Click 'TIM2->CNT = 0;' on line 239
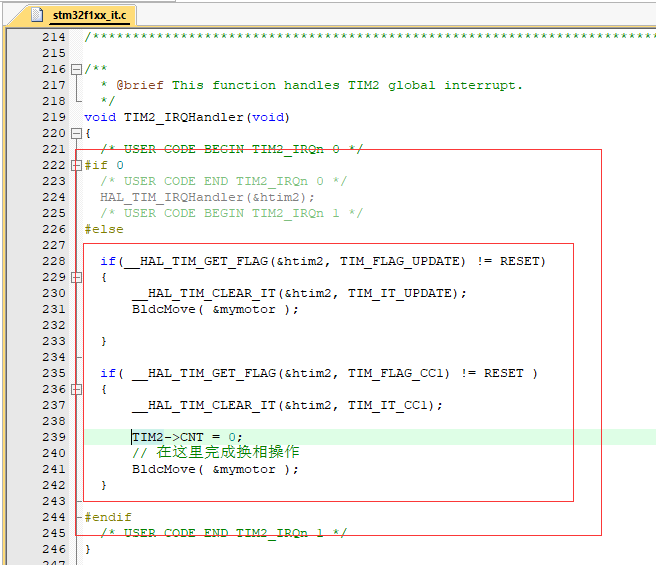 pos(187,437)
